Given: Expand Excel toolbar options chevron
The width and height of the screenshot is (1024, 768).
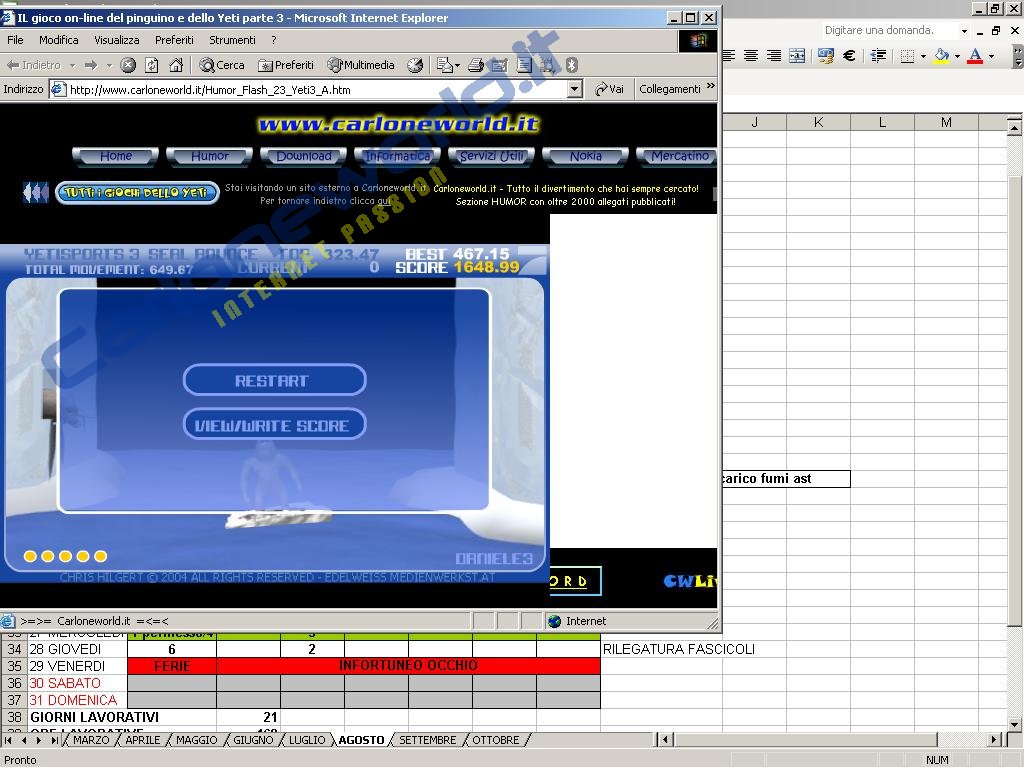Looking at the screenshot, I should tap(1017, 57).
